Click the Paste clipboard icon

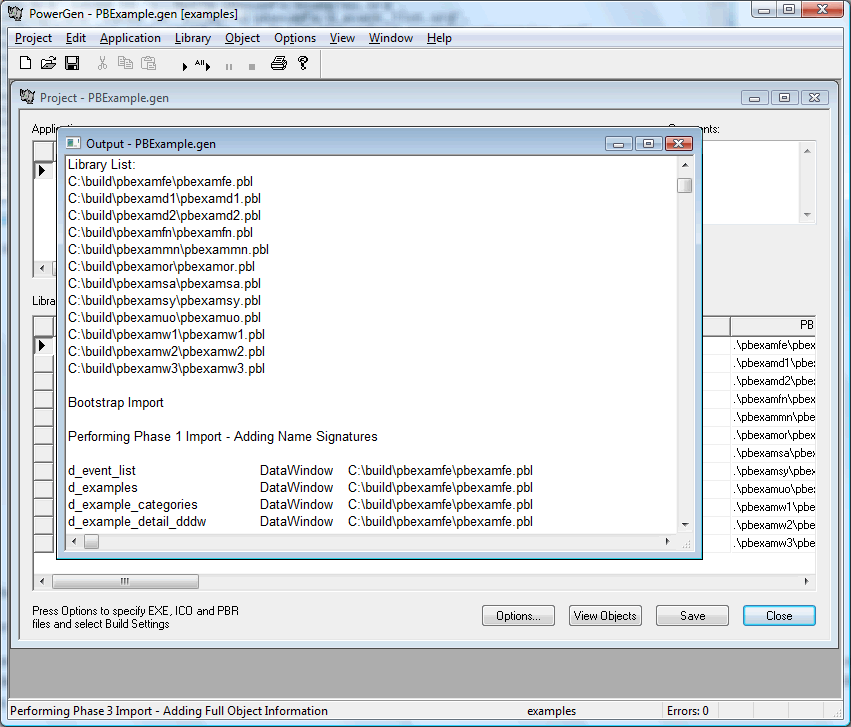click(x=149, y=63)
